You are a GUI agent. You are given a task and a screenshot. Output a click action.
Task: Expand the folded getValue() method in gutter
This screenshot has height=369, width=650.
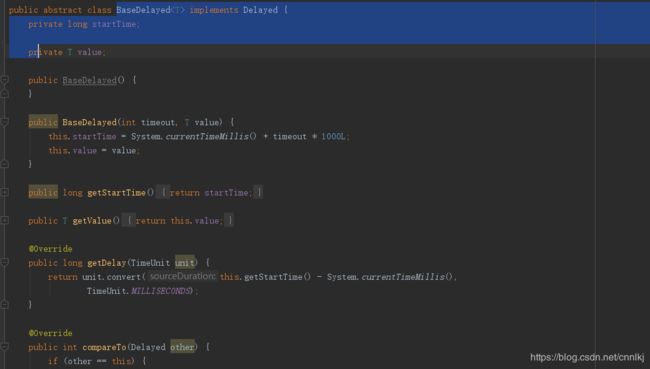click(x=5, y=221)
